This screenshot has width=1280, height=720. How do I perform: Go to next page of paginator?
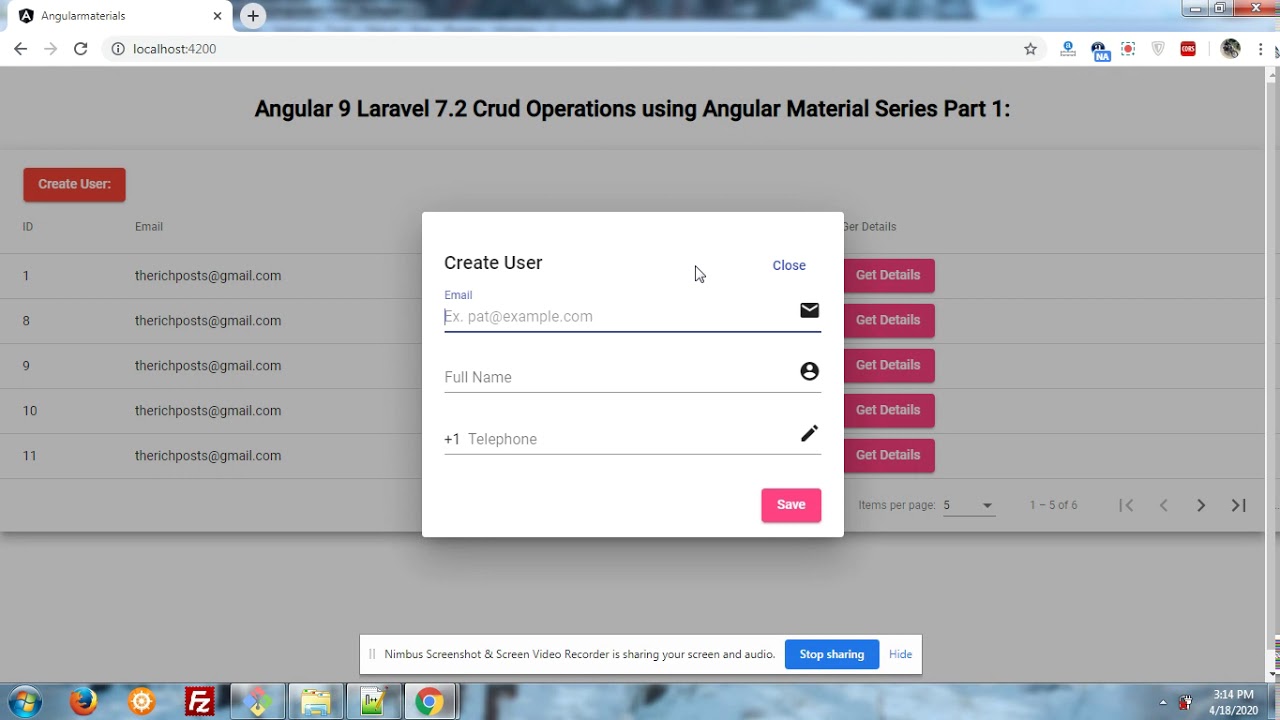click(1201, 505)
